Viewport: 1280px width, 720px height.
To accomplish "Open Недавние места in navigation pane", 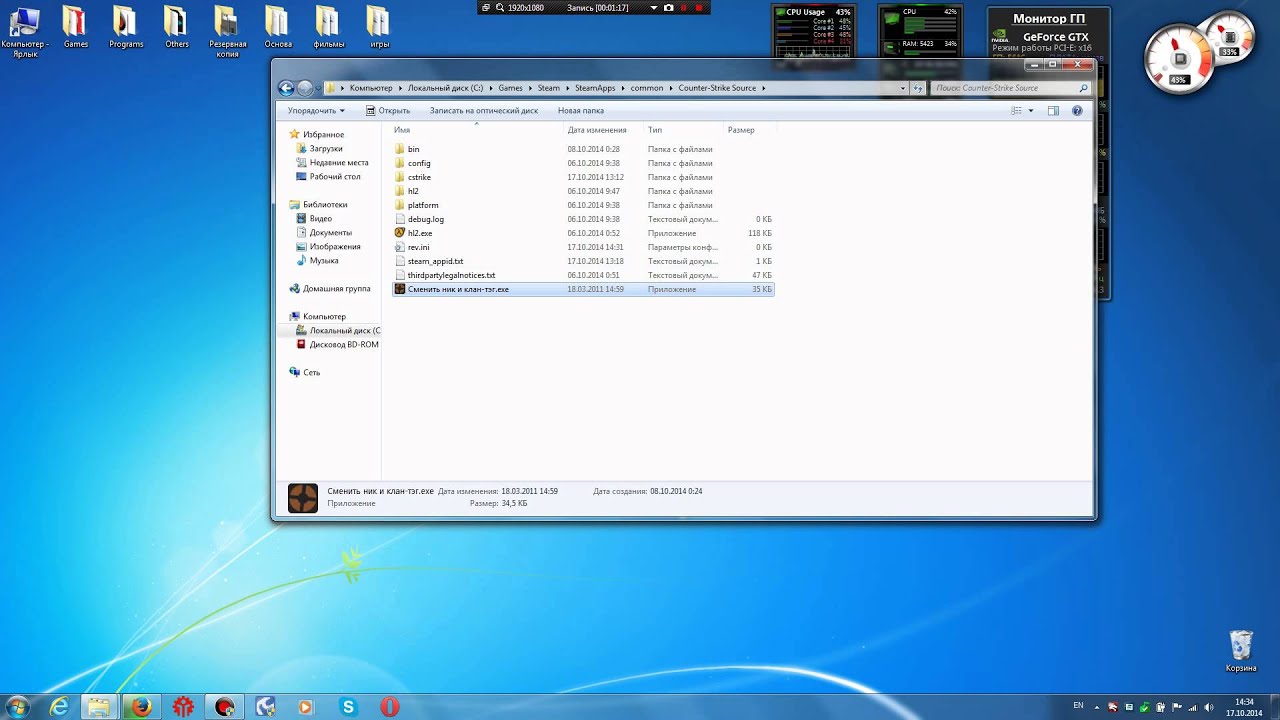I will [339, 162].
